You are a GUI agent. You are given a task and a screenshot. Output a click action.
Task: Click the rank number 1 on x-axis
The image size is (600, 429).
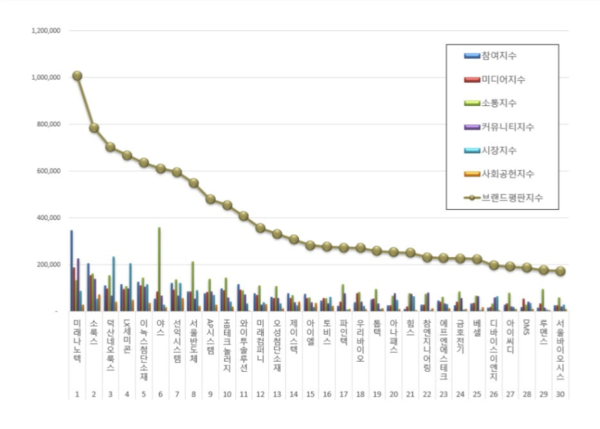[x=77, y=395]
